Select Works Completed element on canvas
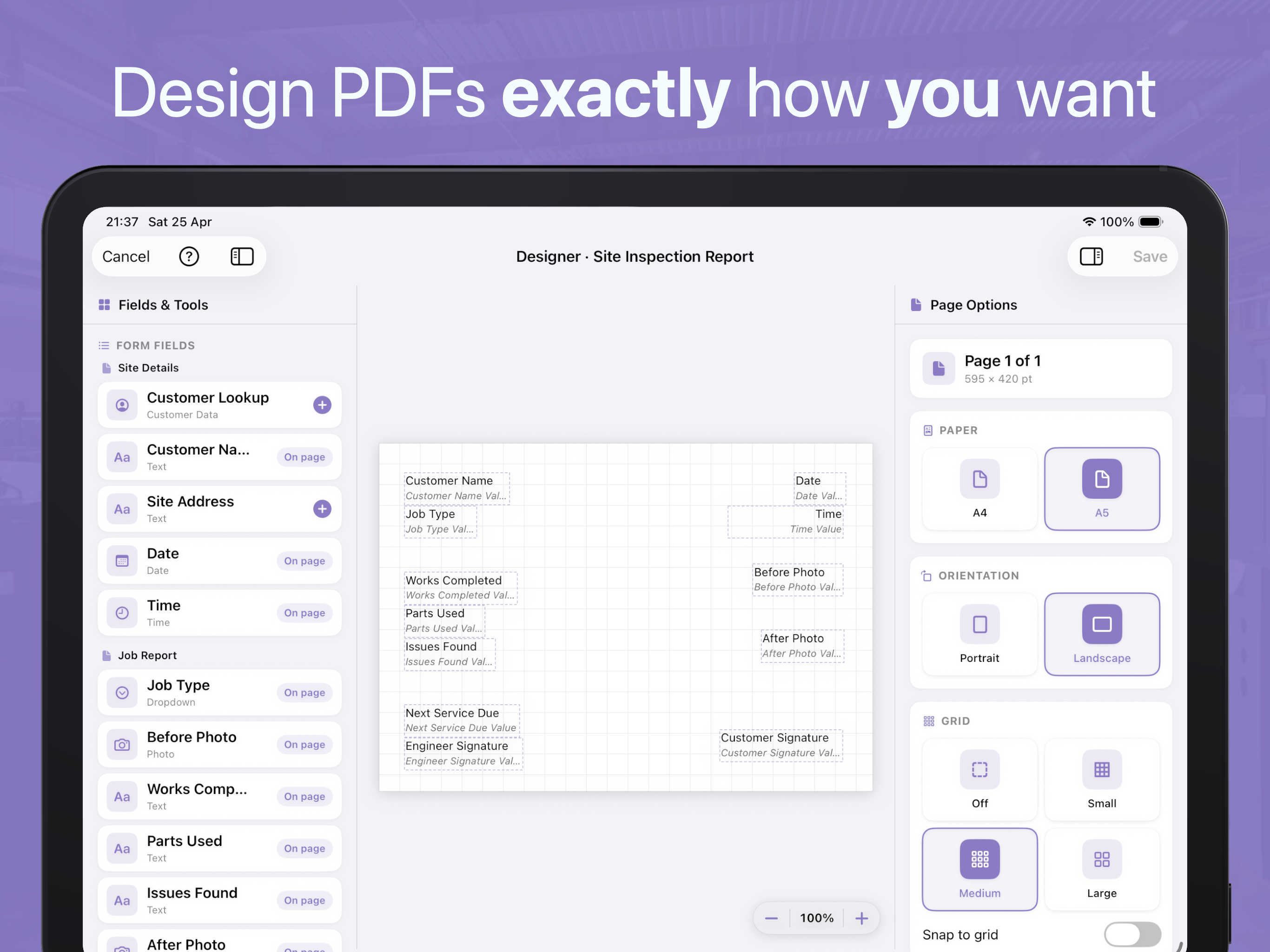 tap(461, 588)
